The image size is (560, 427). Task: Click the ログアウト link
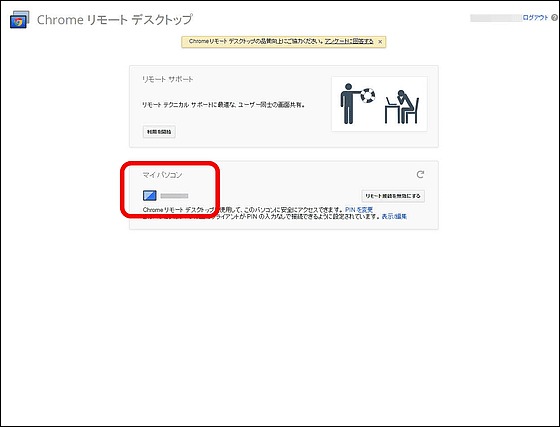tap(535, 17)
